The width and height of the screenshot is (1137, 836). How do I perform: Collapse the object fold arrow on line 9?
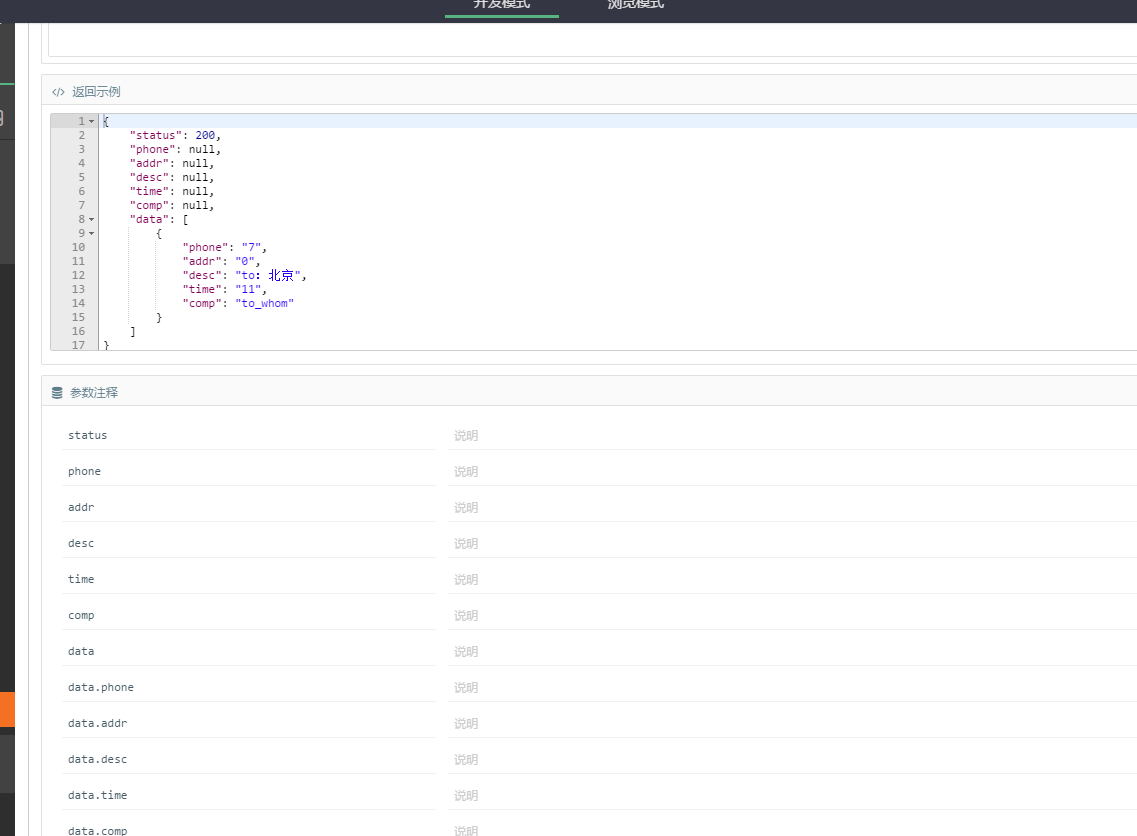coord(91,233)
